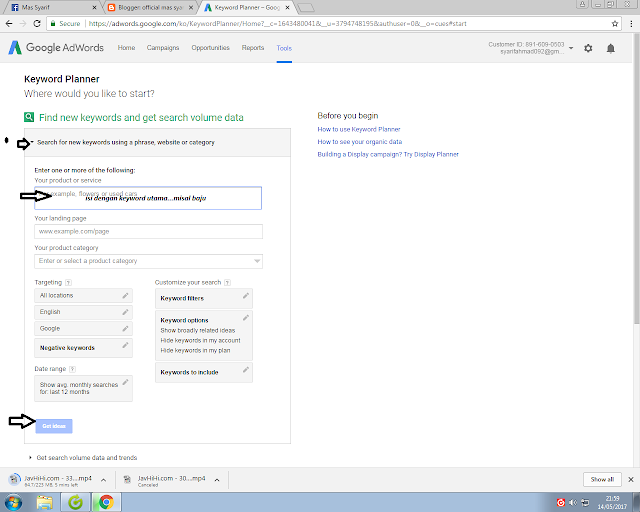Click the Your landing page field
The height and width of the screenshot is (512, 640).
pyautogui.click(x=149, y=232)
